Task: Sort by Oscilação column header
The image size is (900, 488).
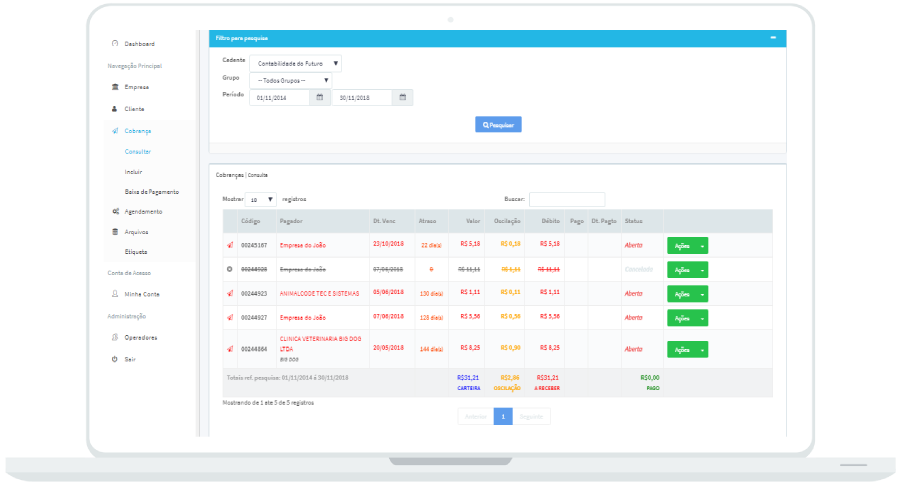Action: (x=507, y=221)
